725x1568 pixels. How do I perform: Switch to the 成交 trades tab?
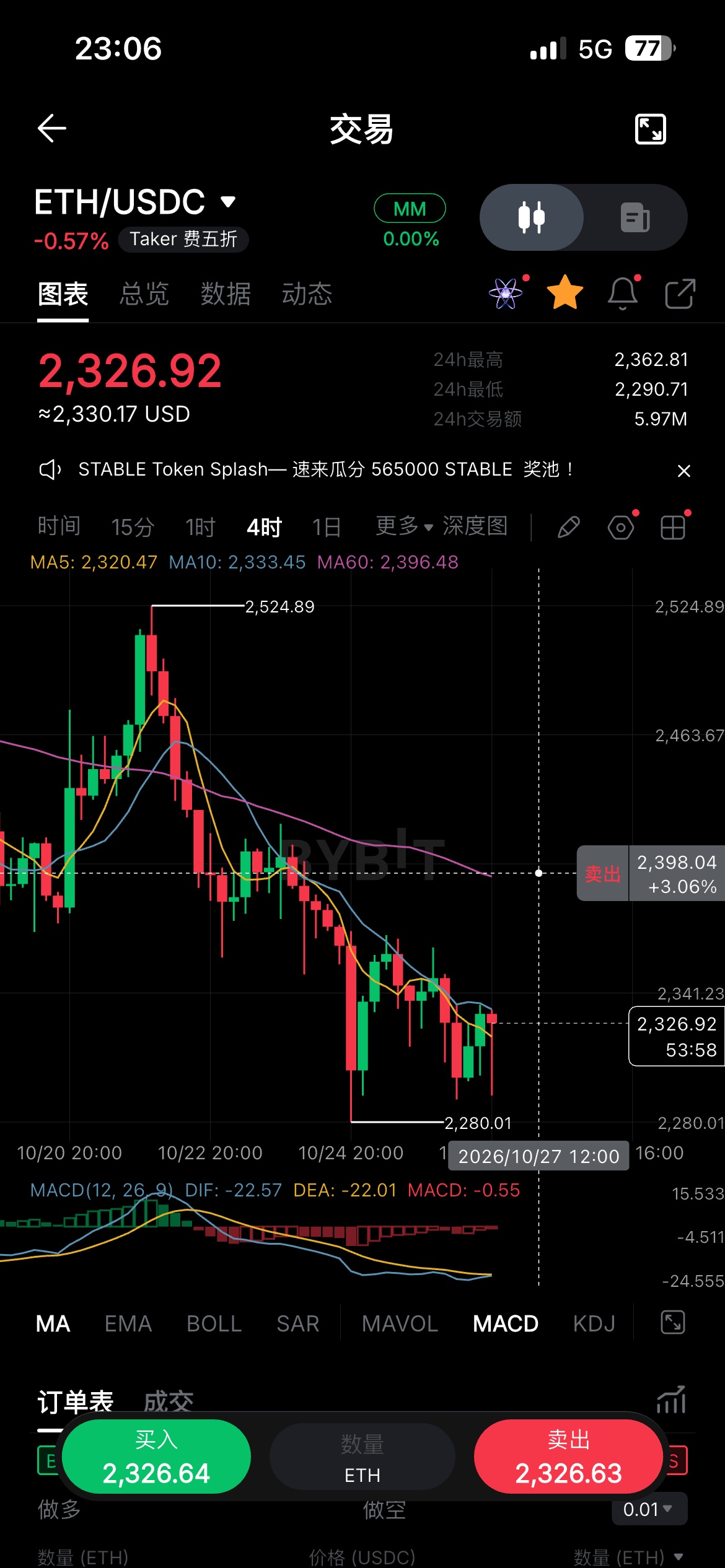tap(169, 1401)
